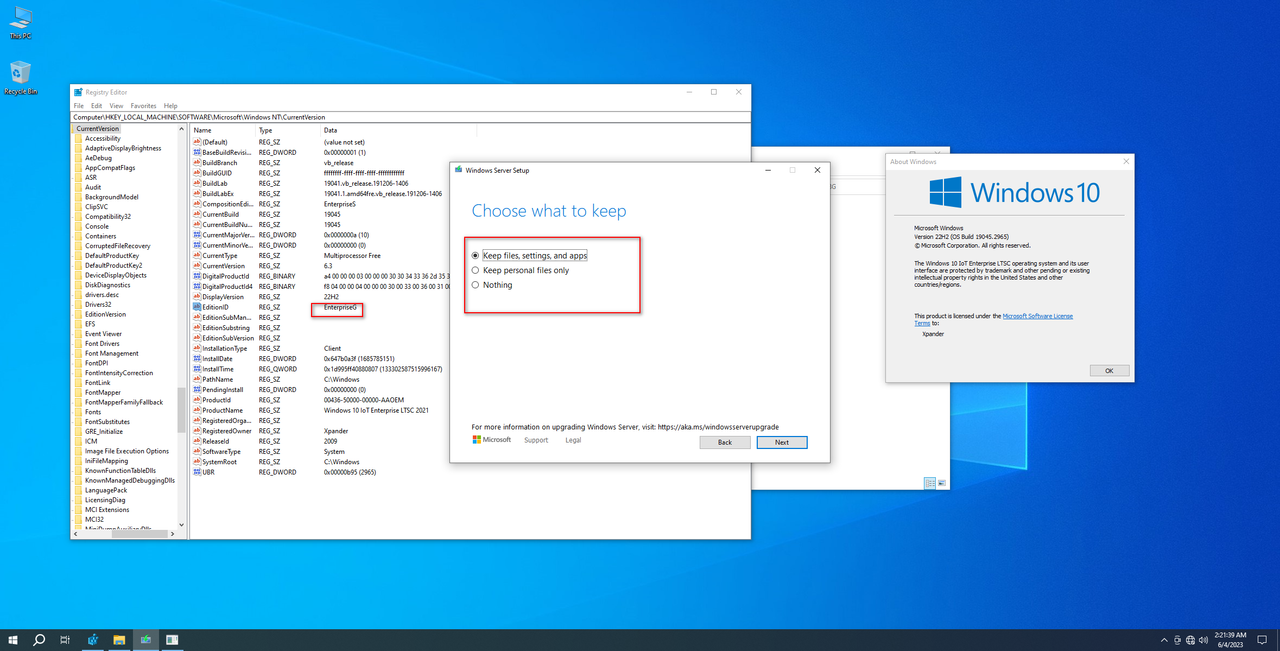Click Next in Windows Server Setup
Image resolution: width=1280 pixels, height=651 pixels.
point(782,442)
